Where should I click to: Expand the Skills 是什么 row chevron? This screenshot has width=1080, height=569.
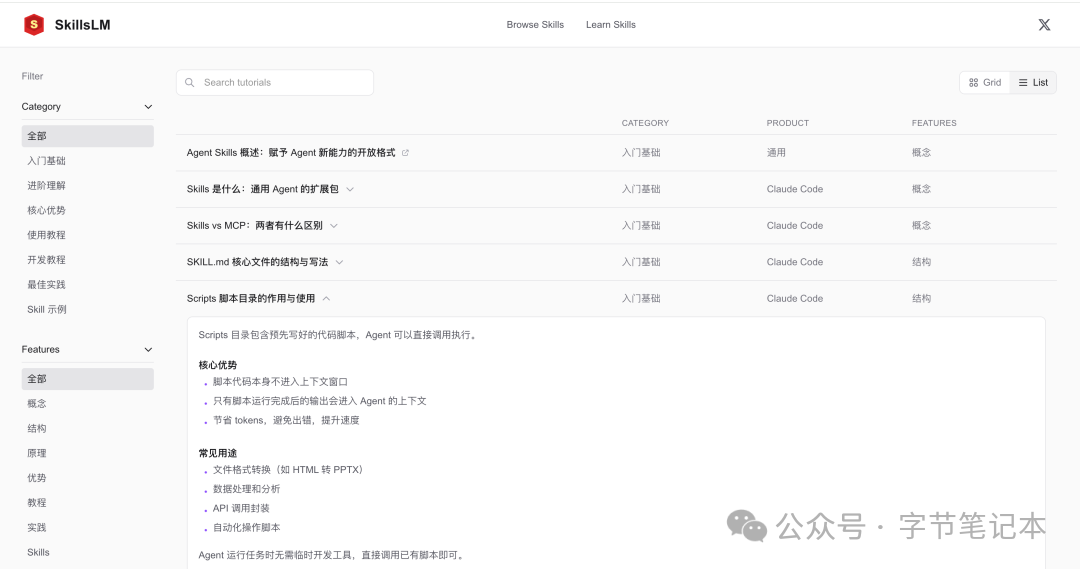[350, 189]
